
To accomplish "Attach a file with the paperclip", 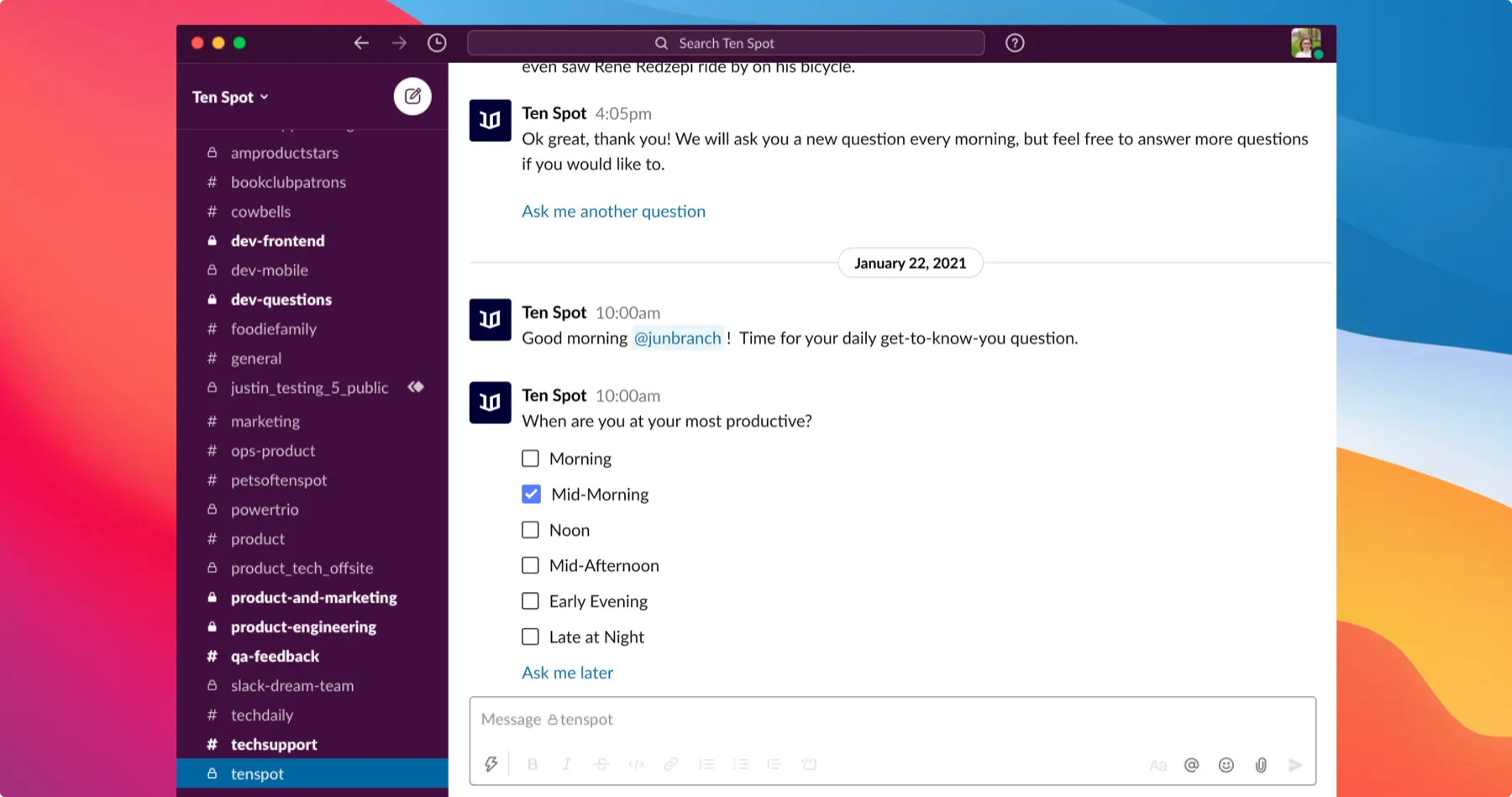I will (1261, 765).
